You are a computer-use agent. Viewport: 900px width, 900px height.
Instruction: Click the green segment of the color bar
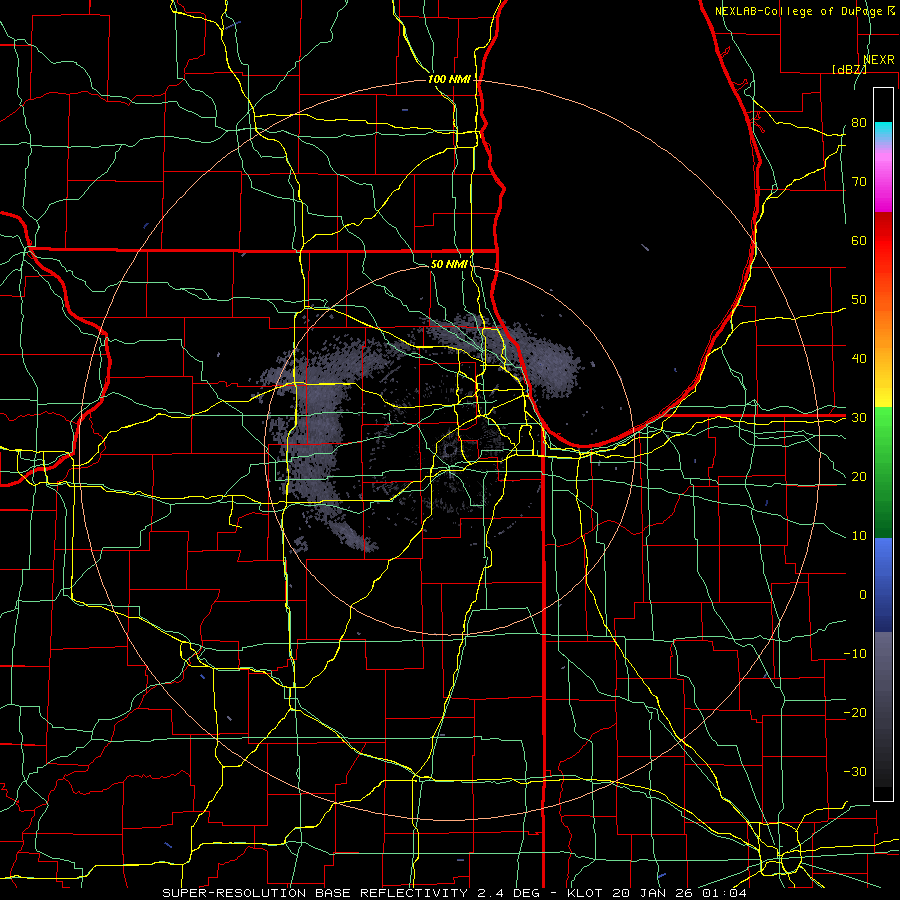click(883, 472)
